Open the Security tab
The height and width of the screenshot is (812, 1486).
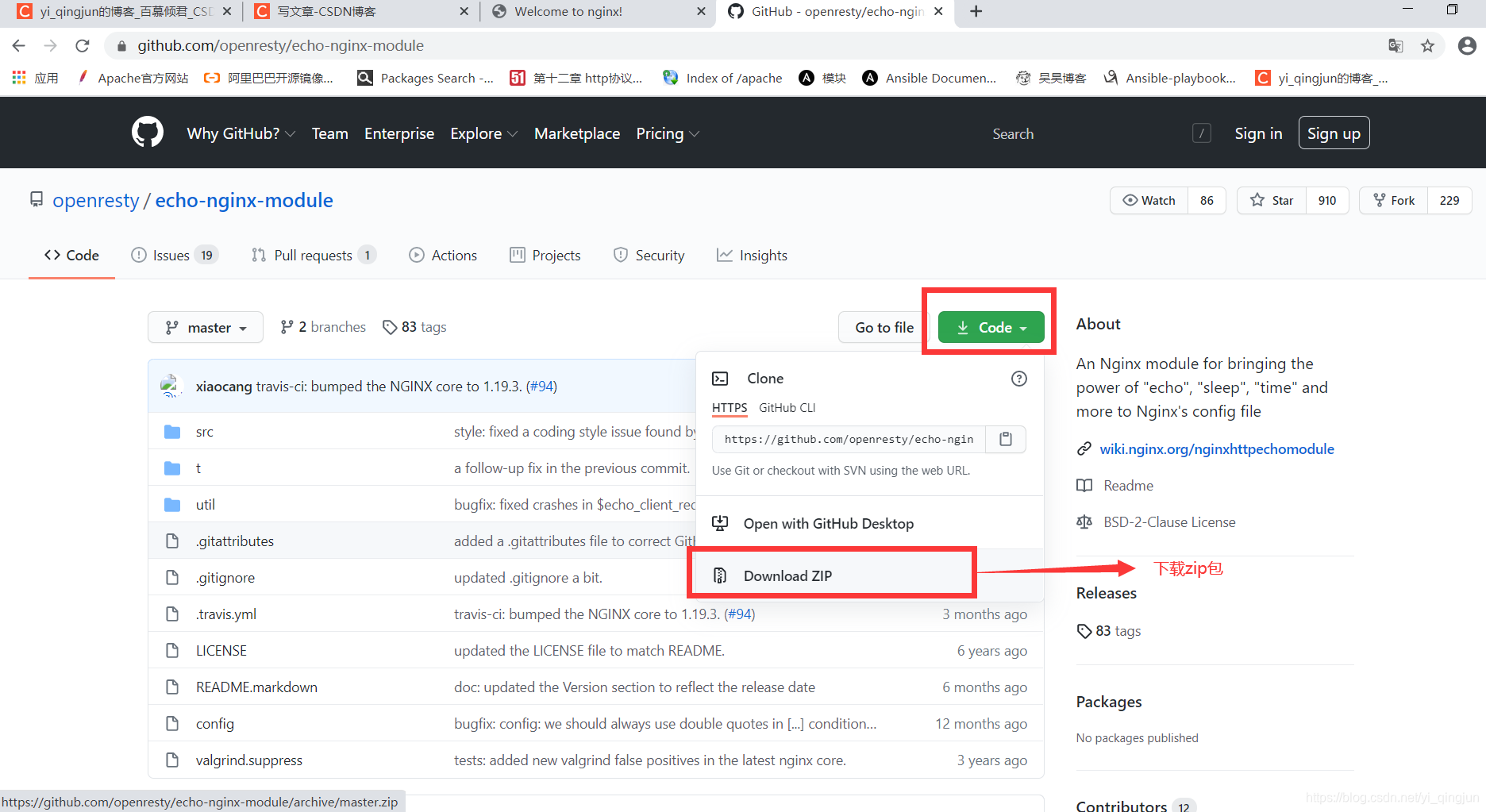coord(649,255)
